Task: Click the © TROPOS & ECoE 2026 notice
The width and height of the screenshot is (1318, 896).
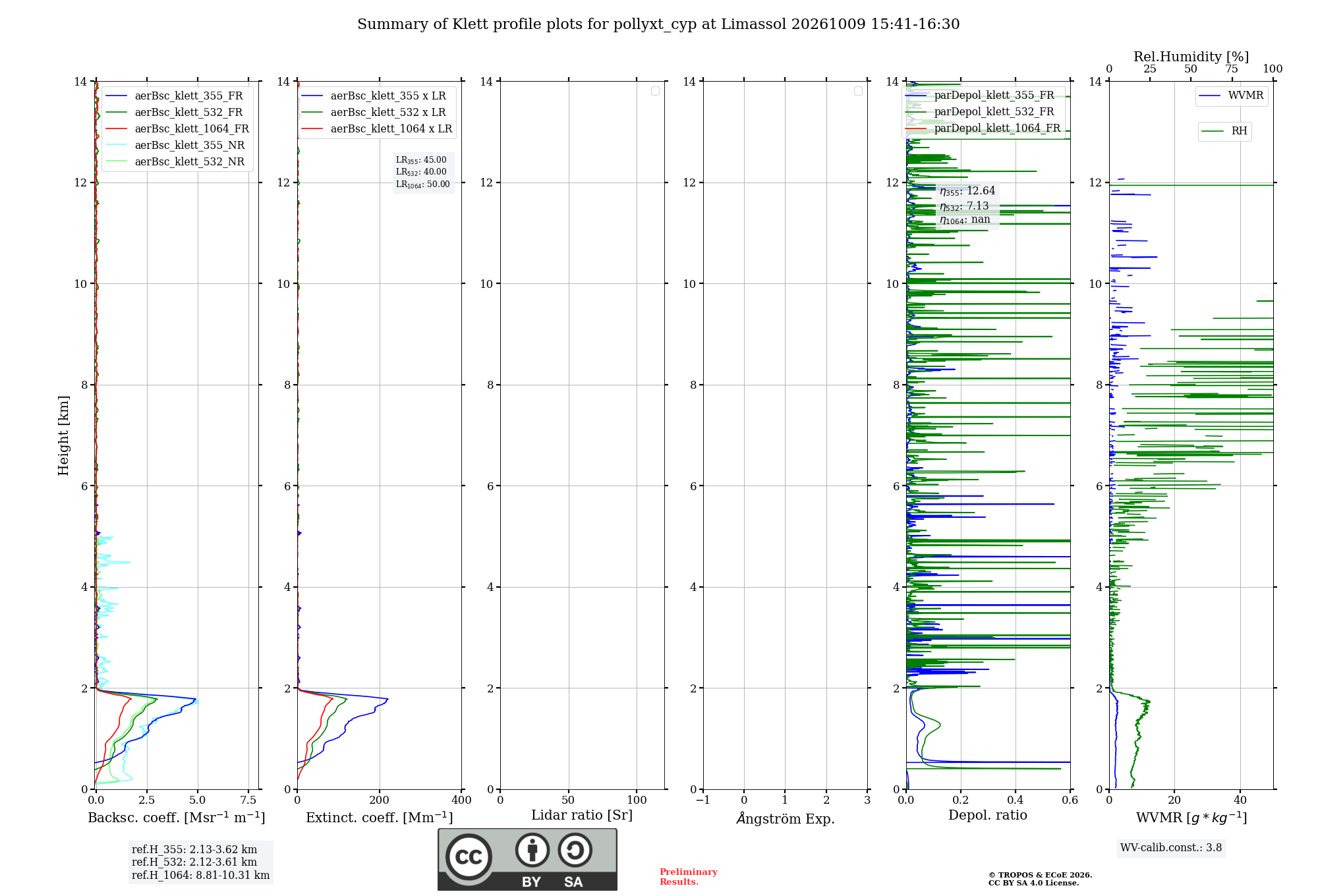Action: pyautogui.click(x=1040, y=875)
